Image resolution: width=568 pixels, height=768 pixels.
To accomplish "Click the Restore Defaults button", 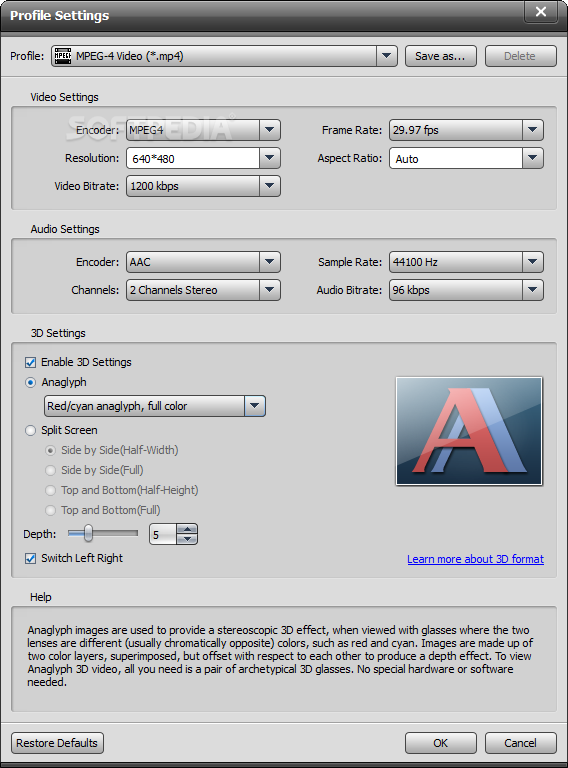I will (x=57, y=743).
